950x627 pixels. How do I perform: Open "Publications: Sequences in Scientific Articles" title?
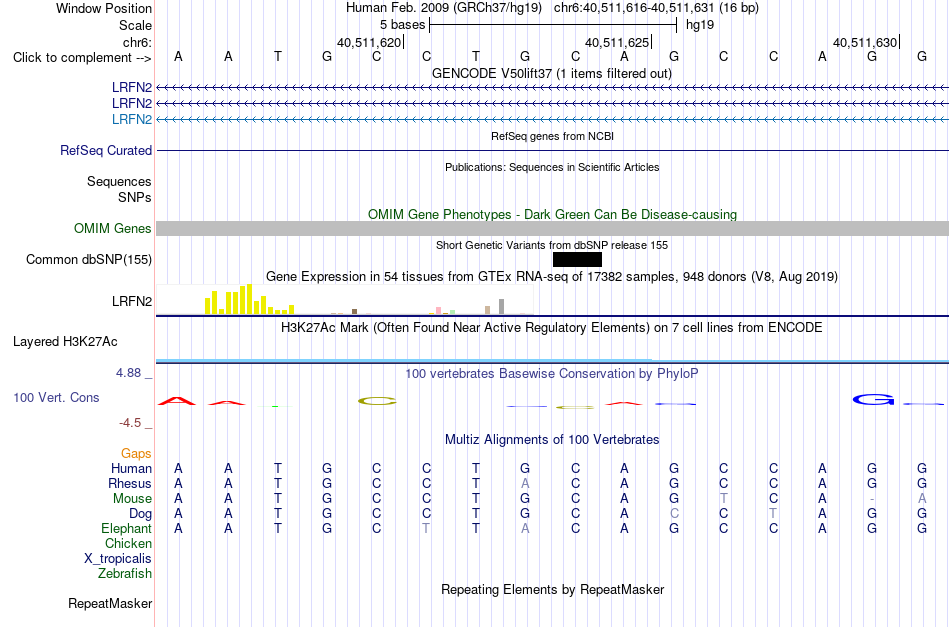552,167
